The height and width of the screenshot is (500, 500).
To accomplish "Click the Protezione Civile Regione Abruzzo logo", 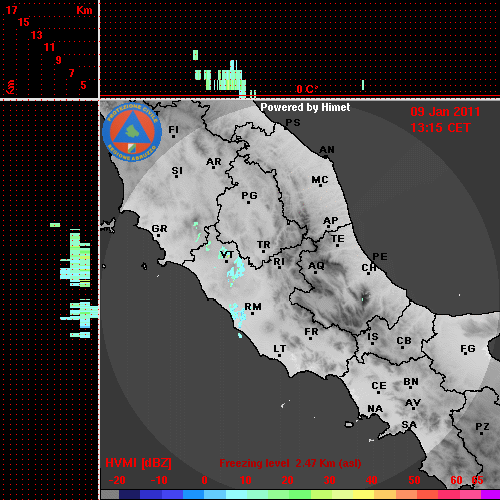I will 132,133.
